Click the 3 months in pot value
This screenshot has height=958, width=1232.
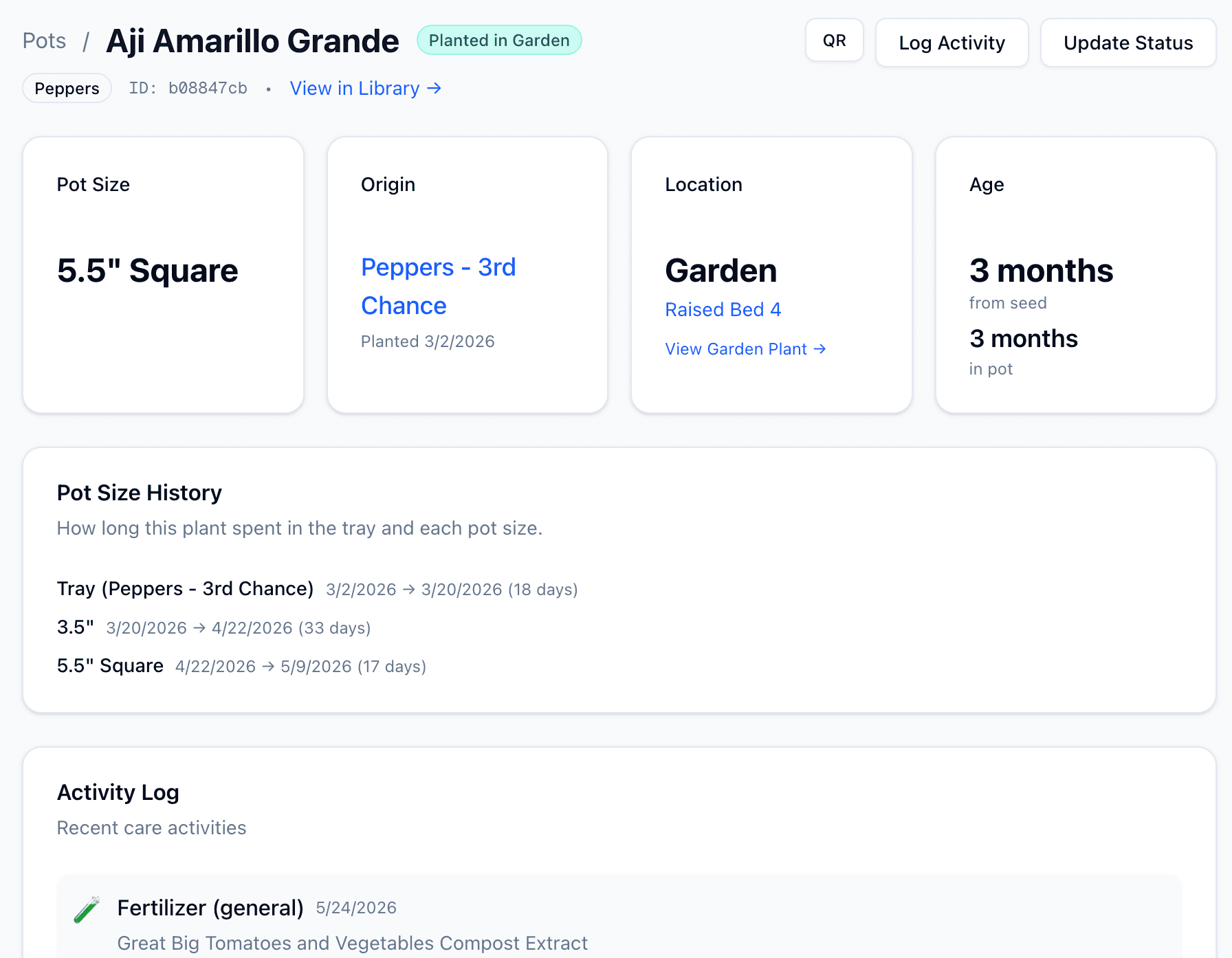(x=1023, y=339)
